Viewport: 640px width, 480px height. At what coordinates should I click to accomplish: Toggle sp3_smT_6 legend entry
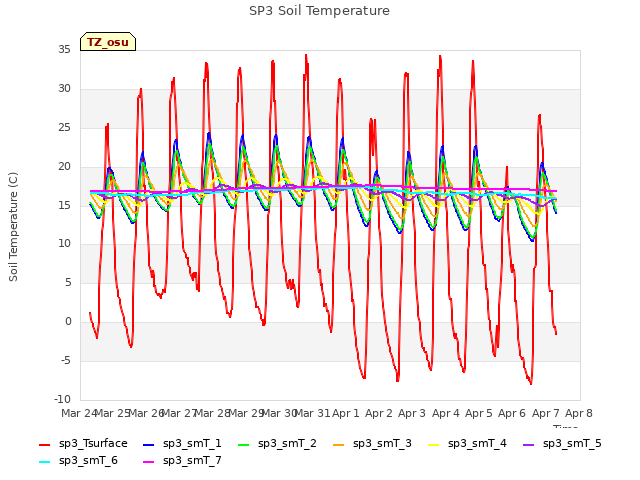pos(78,461)
